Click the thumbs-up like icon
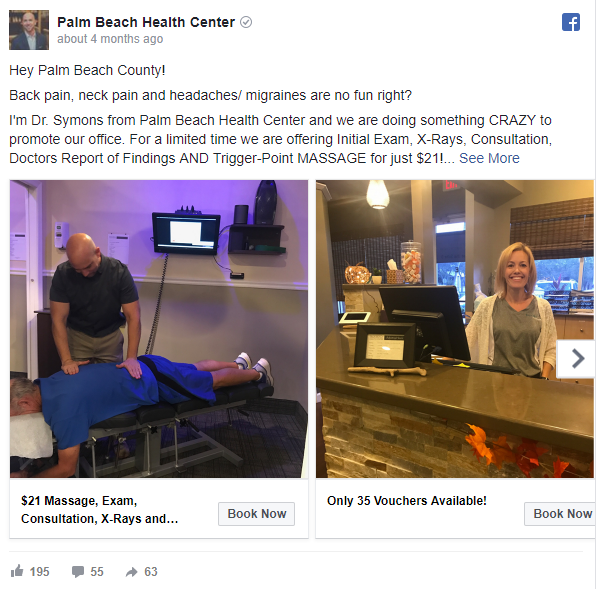Screen dimensions: 598x589 pyautogui.click(x=17, y=571)
